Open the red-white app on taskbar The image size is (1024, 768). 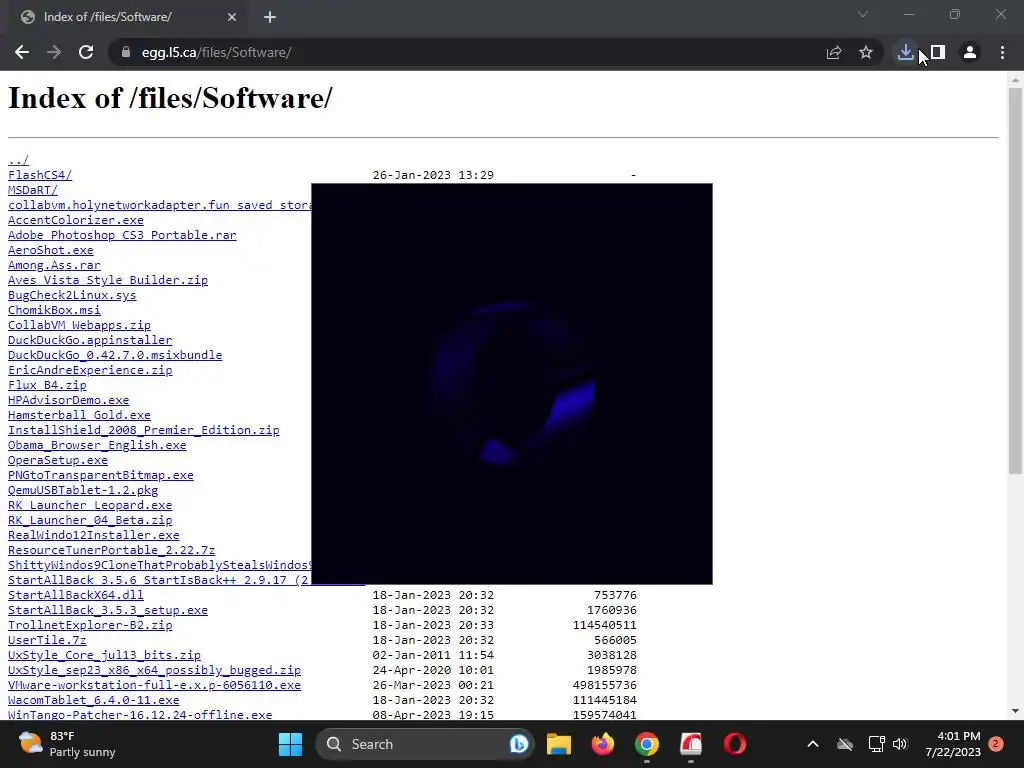pos(691,744)
